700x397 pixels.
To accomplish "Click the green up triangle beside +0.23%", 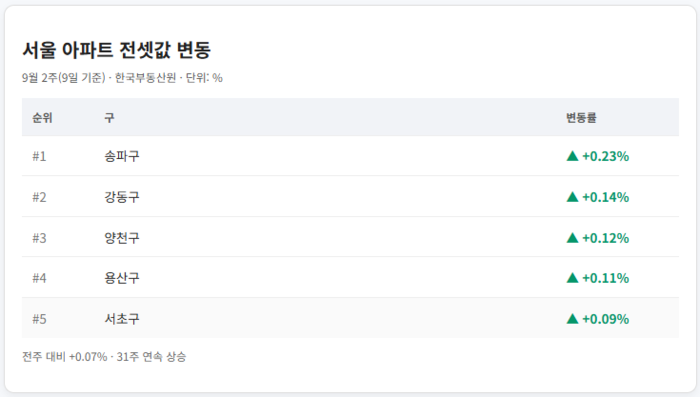I will click(572, 156).
